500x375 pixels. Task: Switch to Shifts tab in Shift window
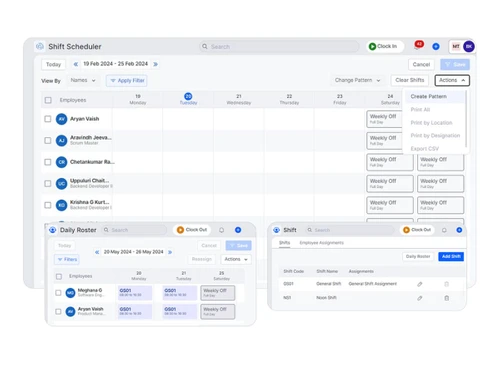pyautogui.click(x=284, y=243)
